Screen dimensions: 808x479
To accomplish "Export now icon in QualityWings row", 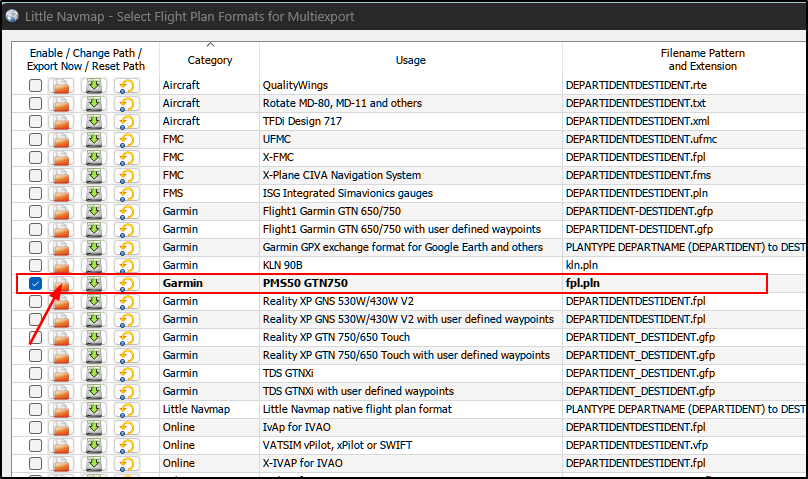I will coord(94,85).
